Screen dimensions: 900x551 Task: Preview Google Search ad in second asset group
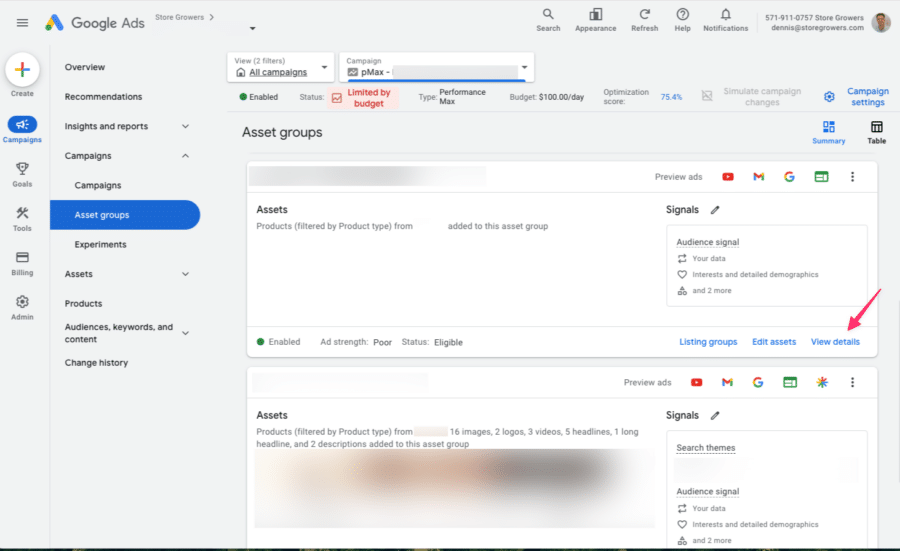pyautogui.click(x=758, y=382)
